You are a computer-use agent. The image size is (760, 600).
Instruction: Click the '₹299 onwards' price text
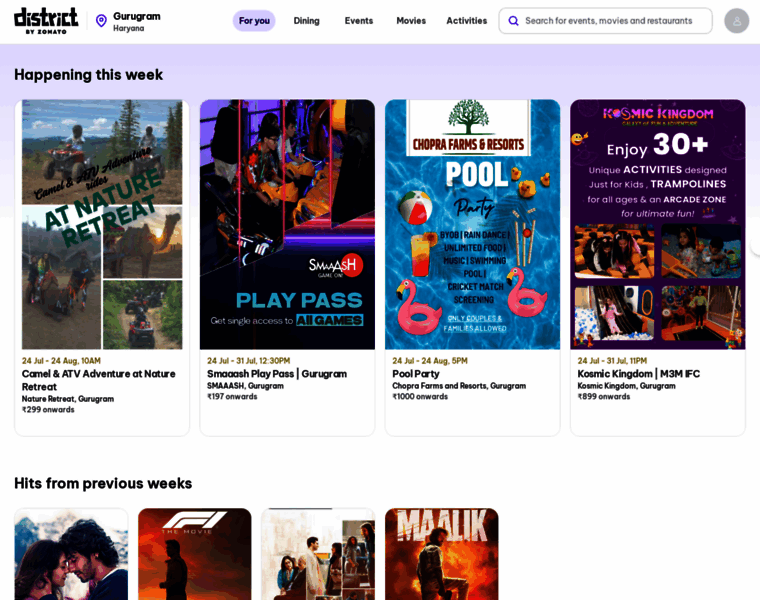[x=48, y=410]
